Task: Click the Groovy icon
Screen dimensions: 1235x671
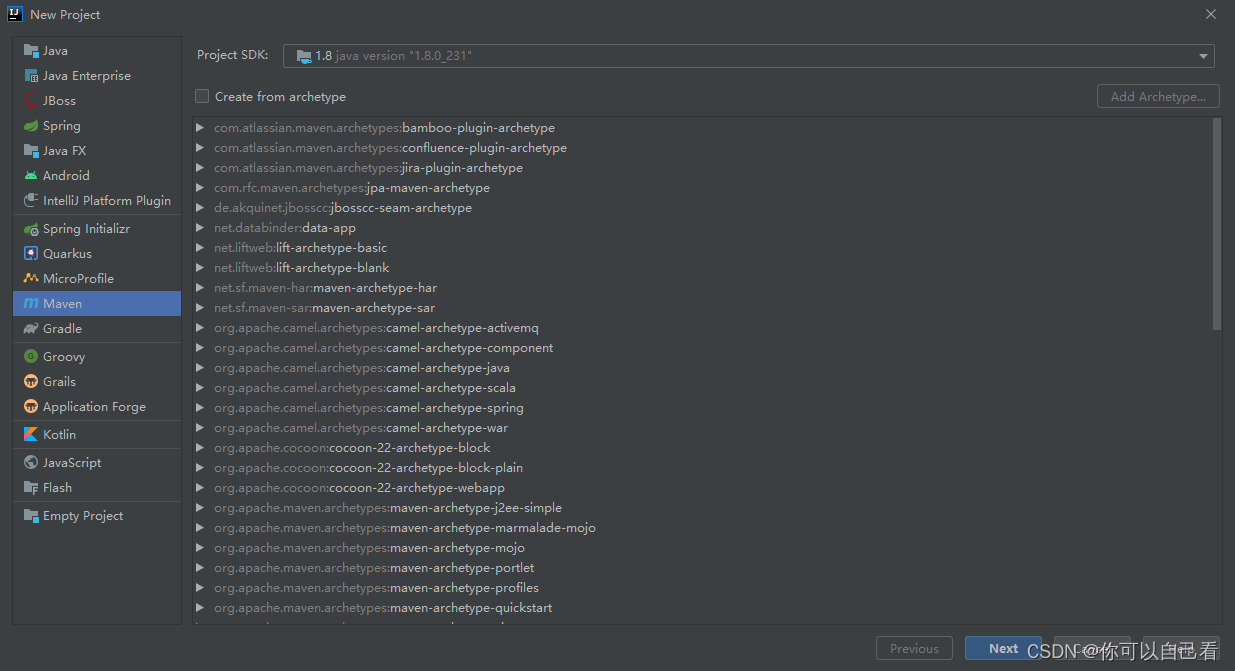Action: [x=31, y=357]
